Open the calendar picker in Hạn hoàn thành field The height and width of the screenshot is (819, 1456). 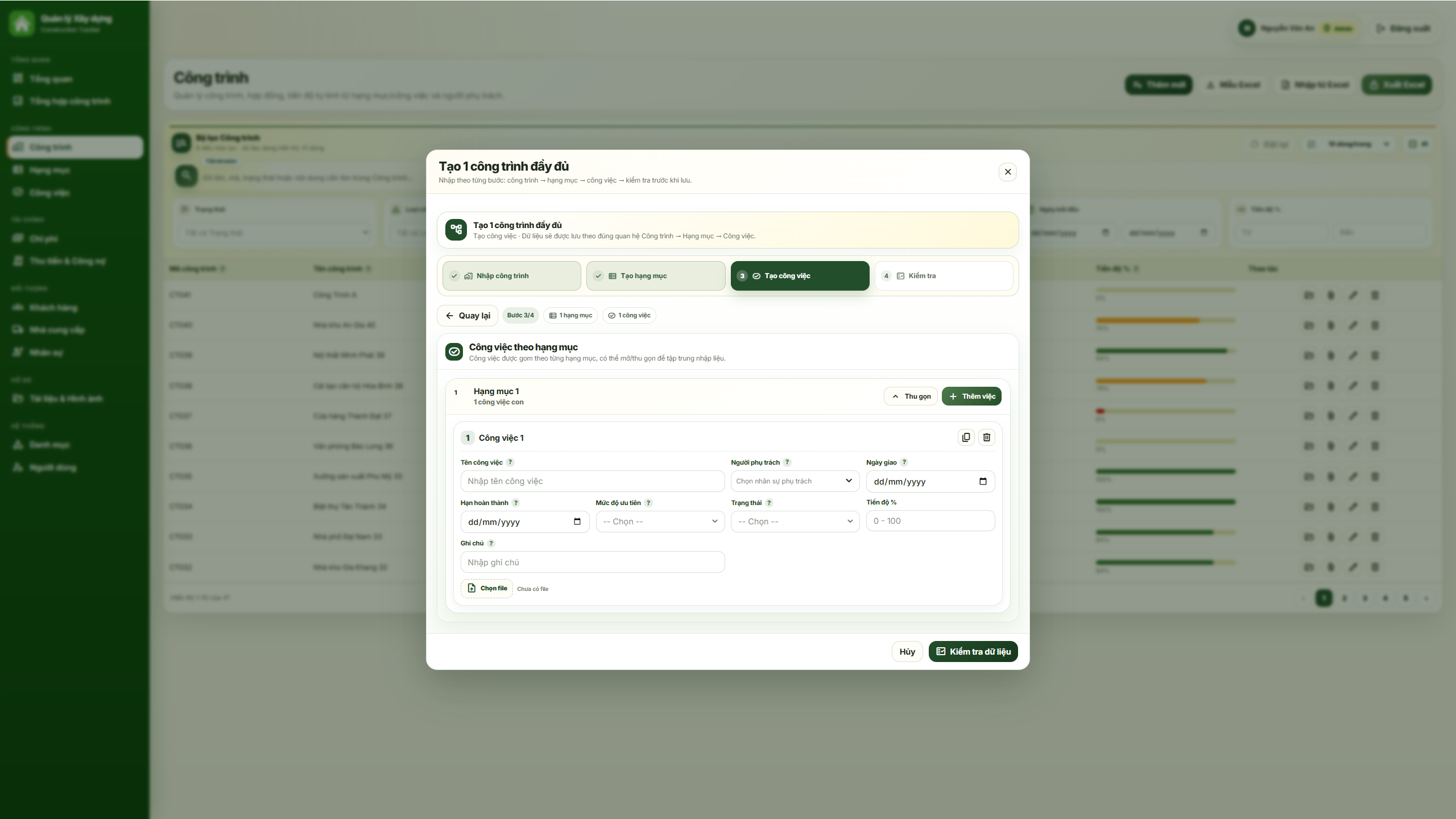(x=577, y=522)
